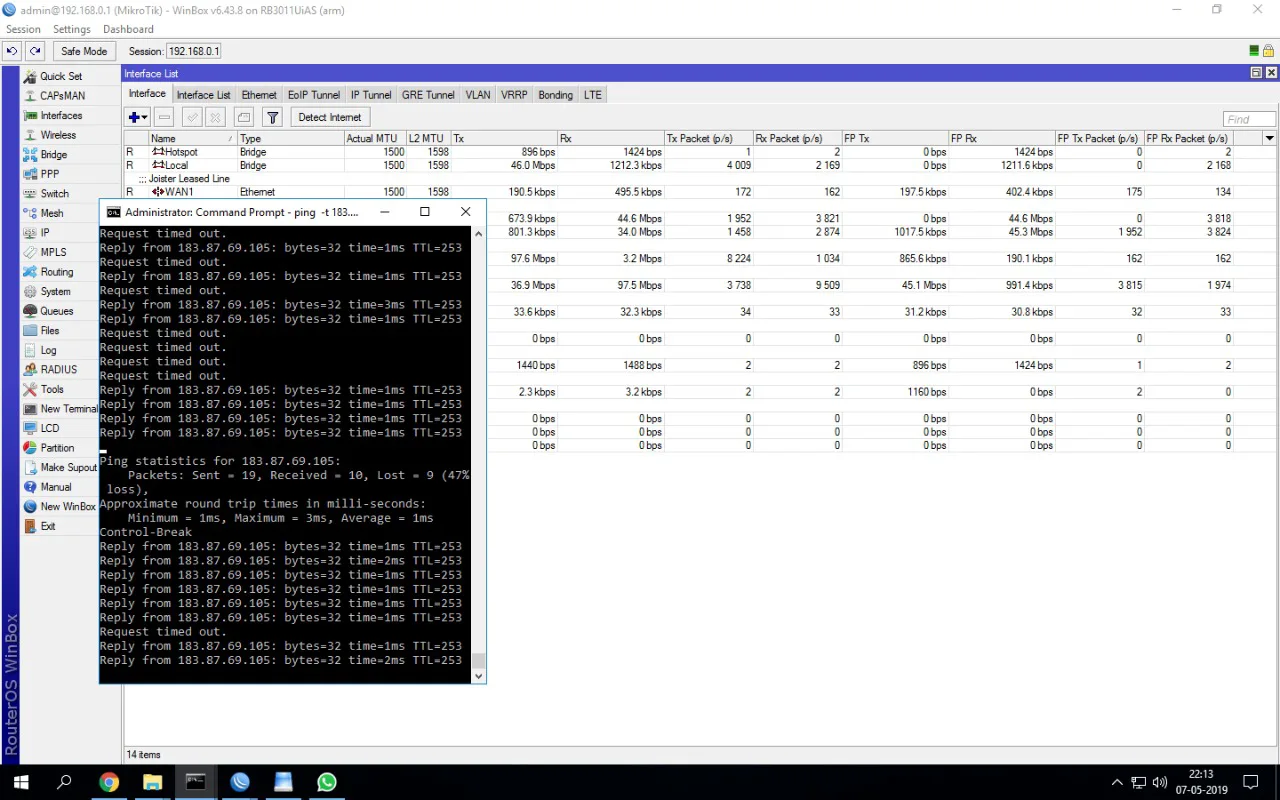Open RADIUS from the sidebar
The width and height of the screenshot is (1280, 800).
(60, 369)
